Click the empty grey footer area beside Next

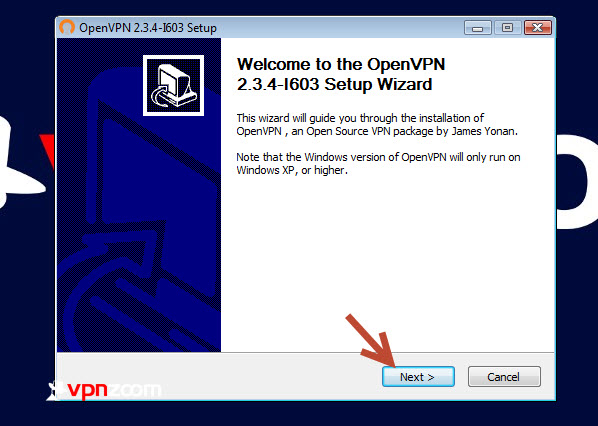coord(217,377)
